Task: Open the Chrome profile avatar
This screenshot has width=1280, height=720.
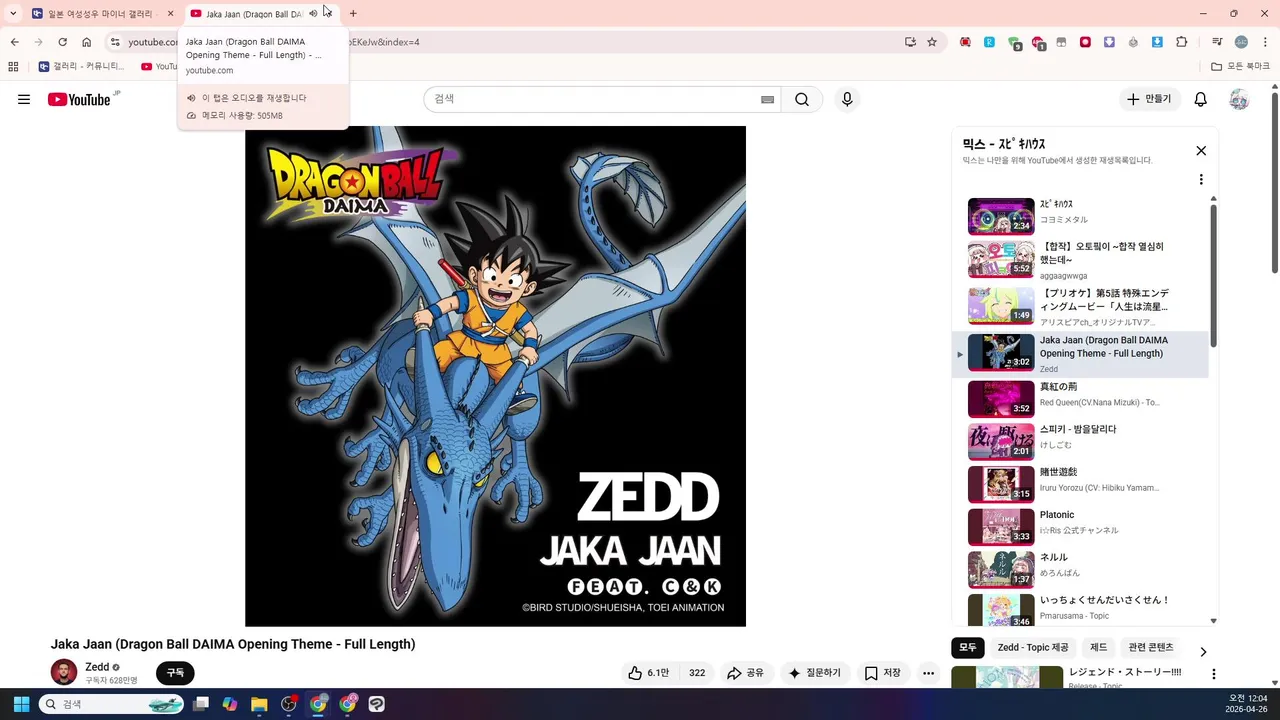Action: point(1241,42)
